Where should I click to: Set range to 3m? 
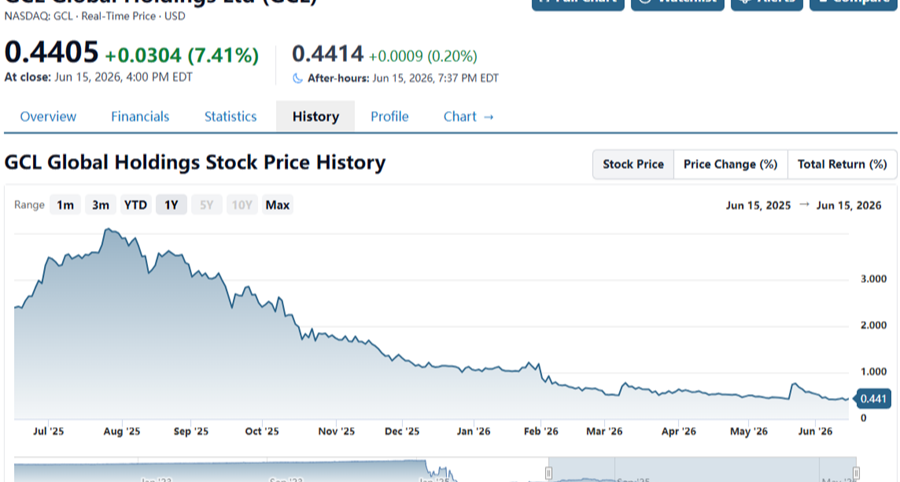(100, 205)
